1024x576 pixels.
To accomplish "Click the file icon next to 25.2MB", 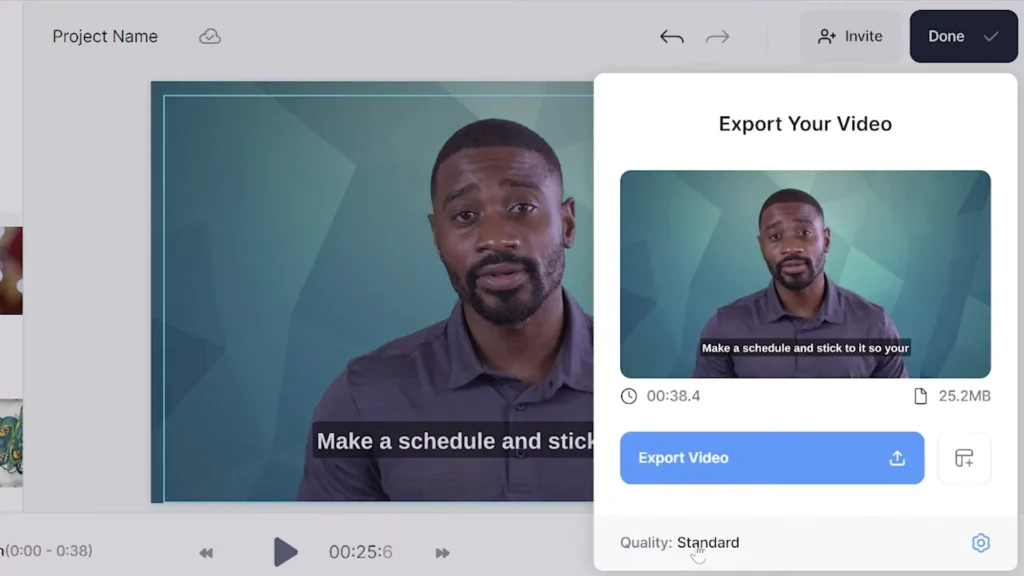I will [x=920, y=396].
